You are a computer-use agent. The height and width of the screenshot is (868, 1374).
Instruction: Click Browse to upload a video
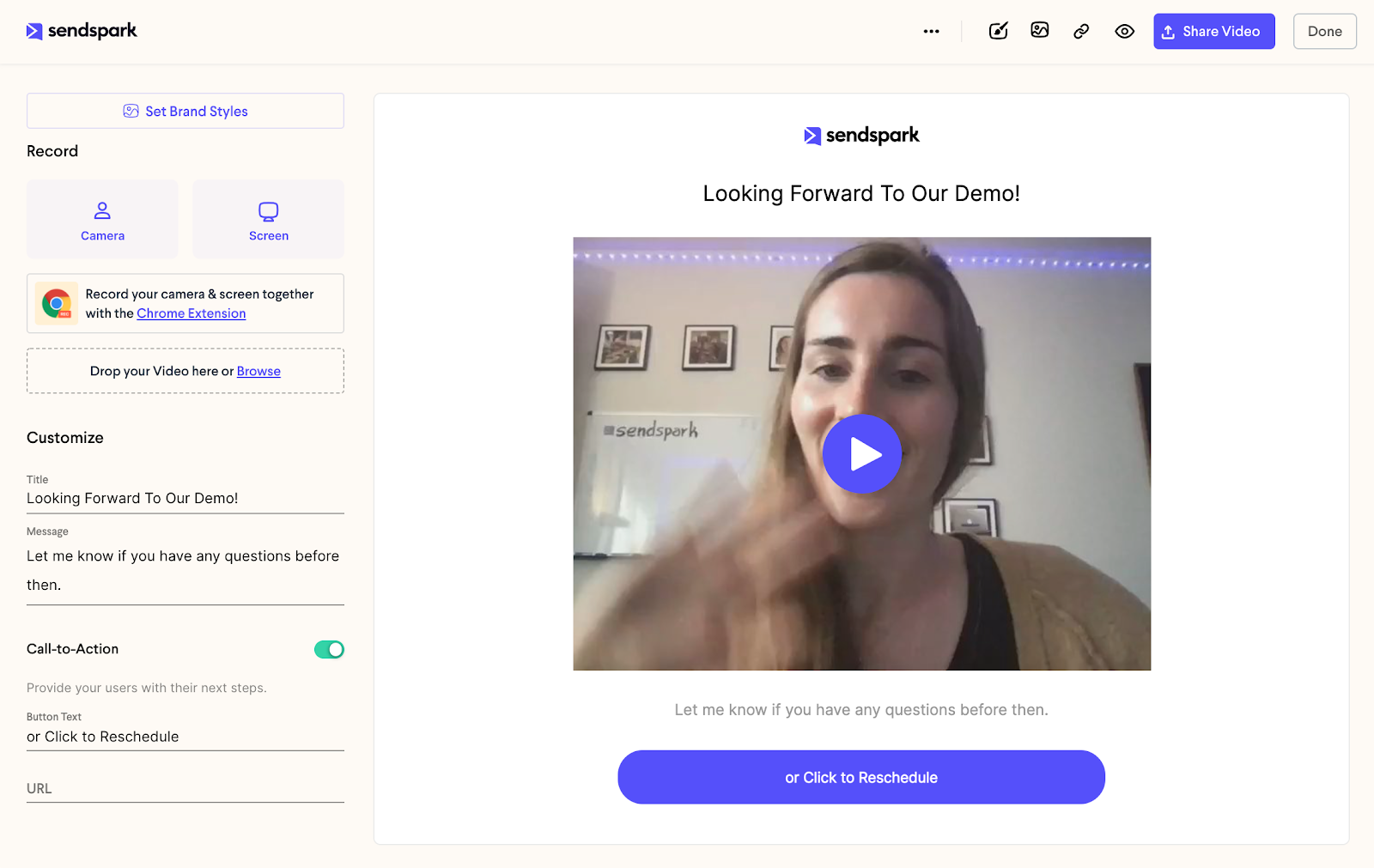point(258,371)
